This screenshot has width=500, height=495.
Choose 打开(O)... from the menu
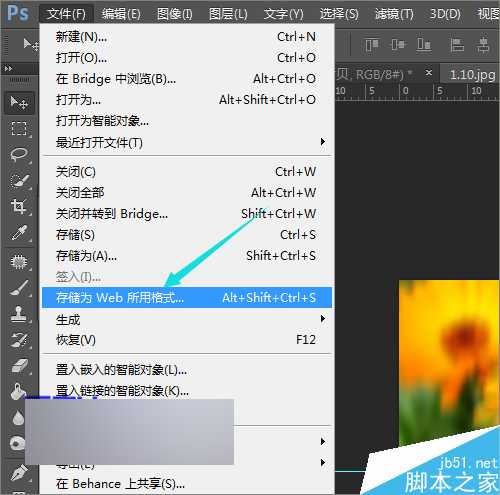(x=187, y=58)
